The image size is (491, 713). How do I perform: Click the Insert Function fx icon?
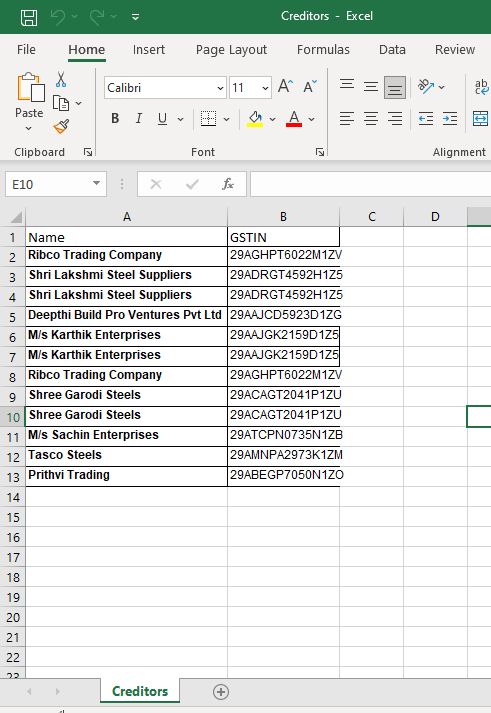228,184
